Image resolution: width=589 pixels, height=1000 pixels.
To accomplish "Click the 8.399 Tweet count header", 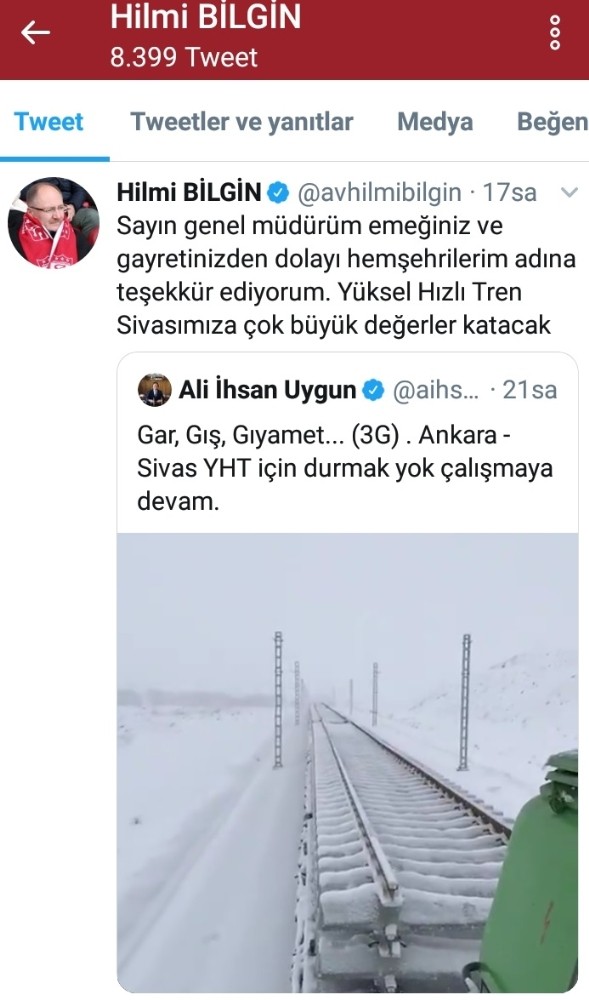I will pos(184,57).
